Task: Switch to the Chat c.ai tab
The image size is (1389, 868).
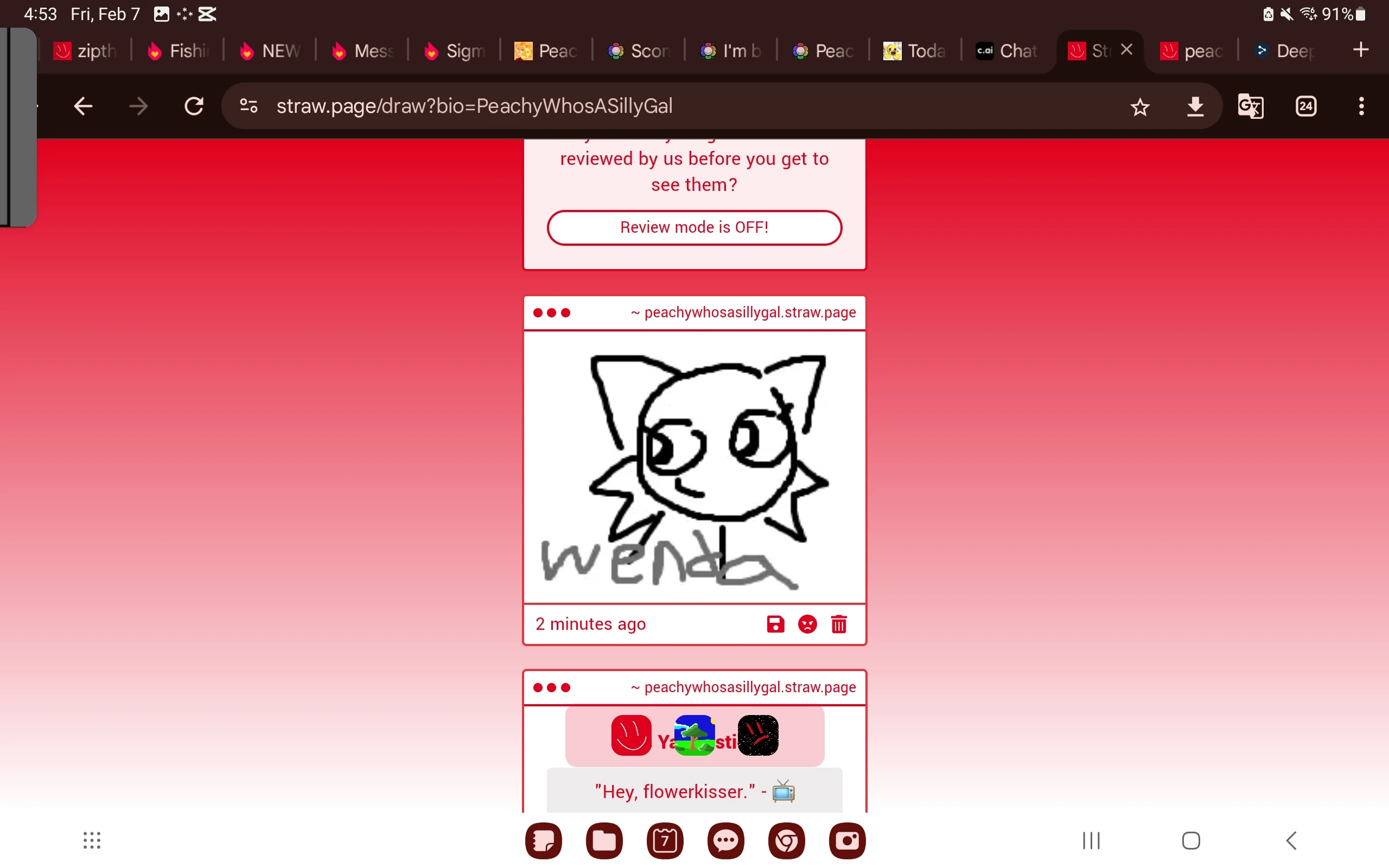Action: 1008,51
